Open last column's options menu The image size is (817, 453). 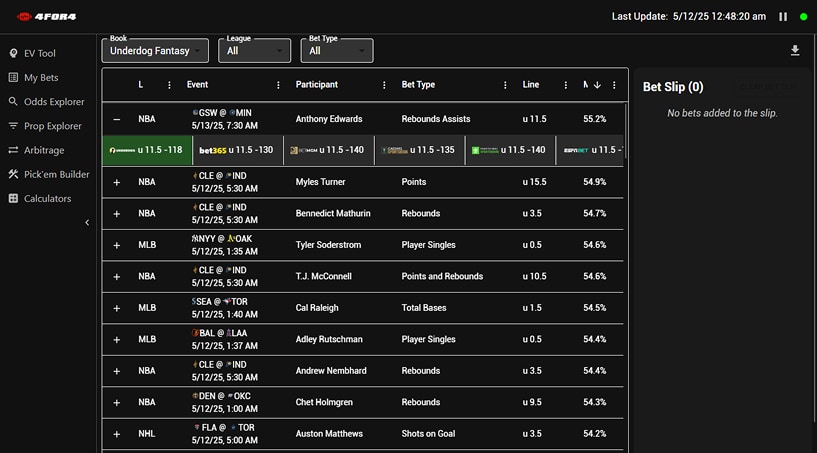[x=614, y=85]
